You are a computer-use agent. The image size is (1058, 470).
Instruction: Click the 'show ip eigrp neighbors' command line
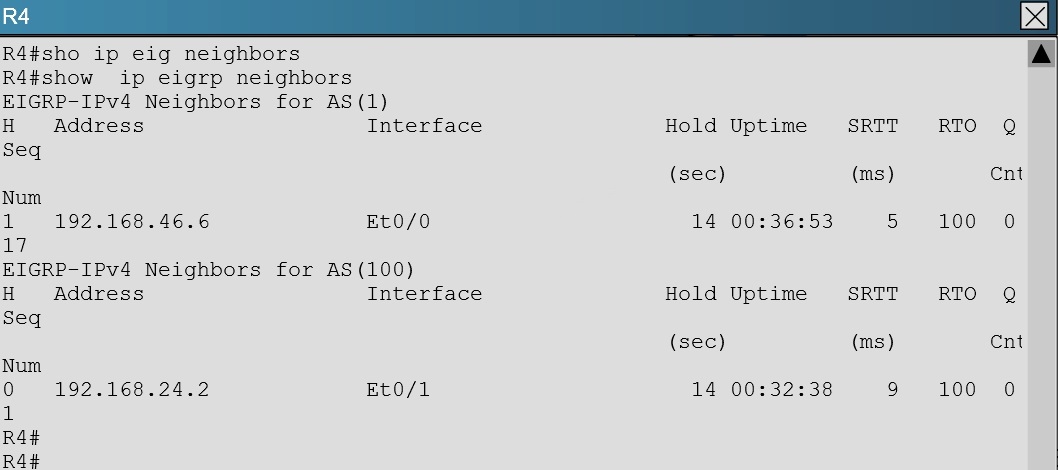177,78
